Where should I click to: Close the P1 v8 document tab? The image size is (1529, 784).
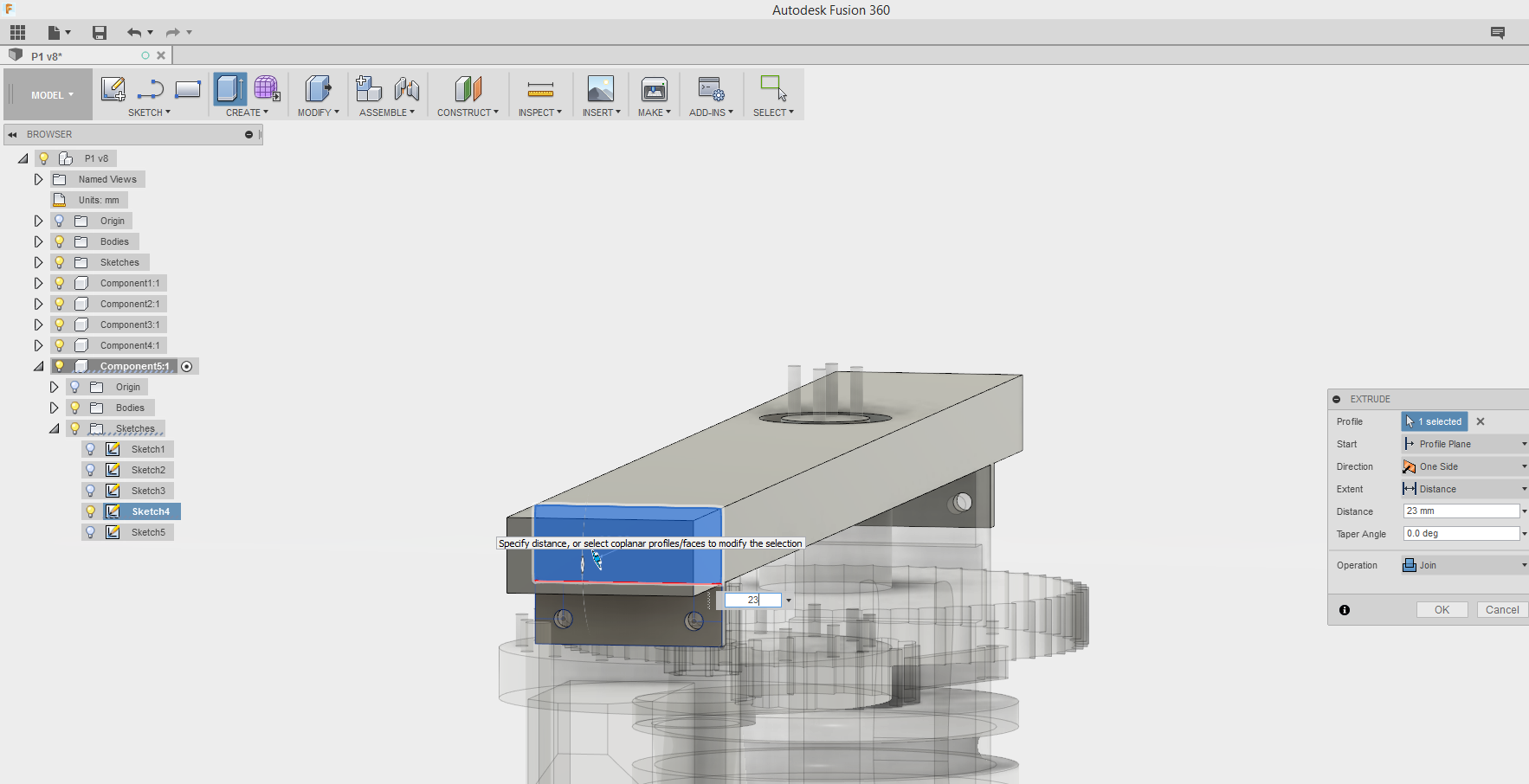pyautogui.click(x=161, y=55)
